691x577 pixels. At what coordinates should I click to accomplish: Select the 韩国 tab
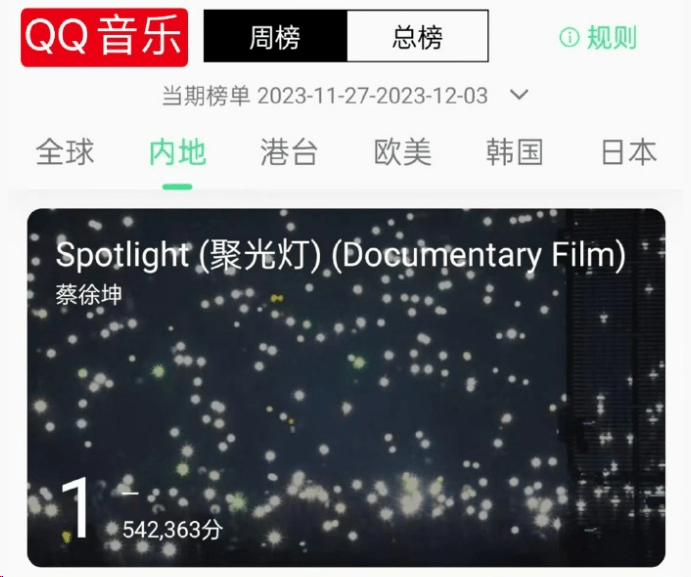[515, 152]
